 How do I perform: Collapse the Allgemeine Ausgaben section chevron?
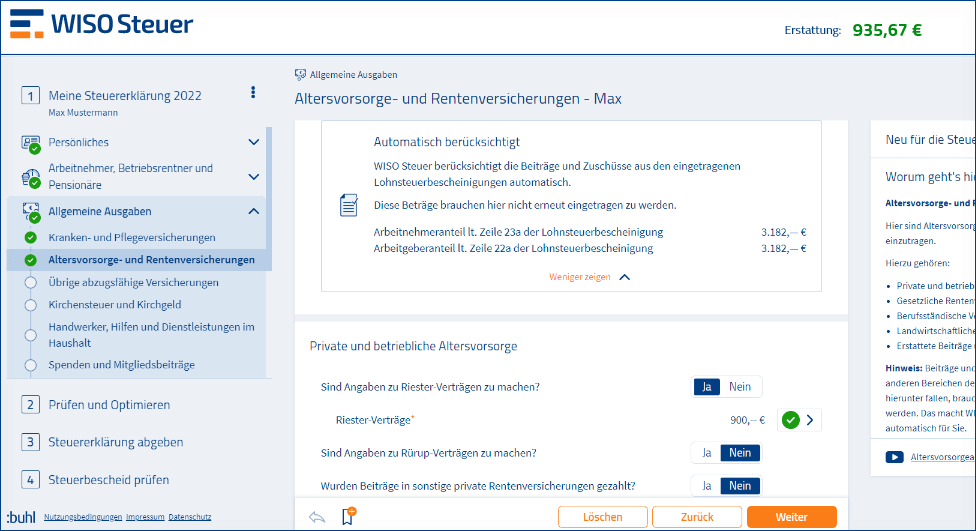pos(253,212)
